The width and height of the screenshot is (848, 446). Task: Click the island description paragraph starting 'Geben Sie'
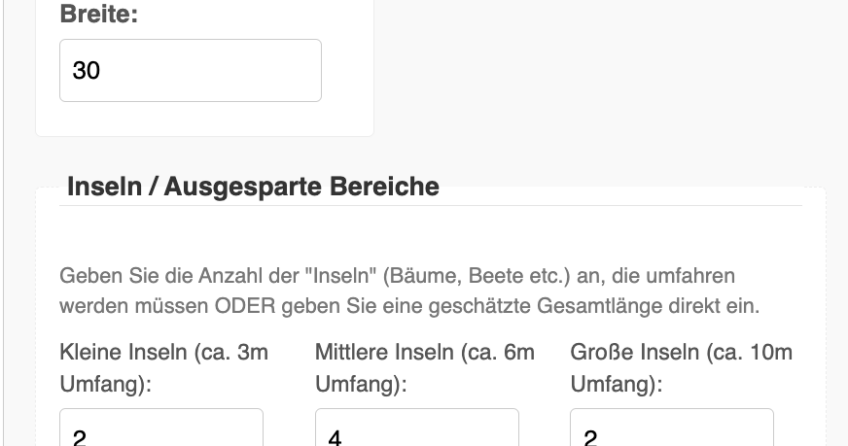(409, 291)
